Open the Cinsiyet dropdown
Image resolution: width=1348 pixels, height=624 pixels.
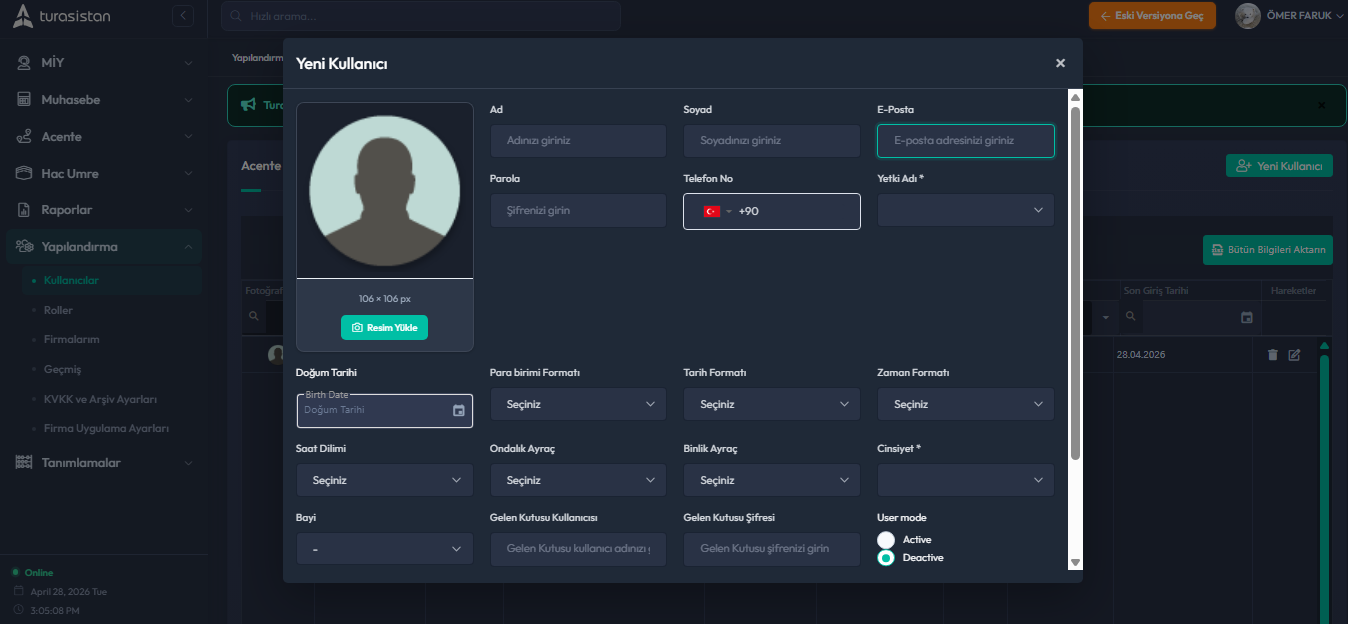coord(965,480)
